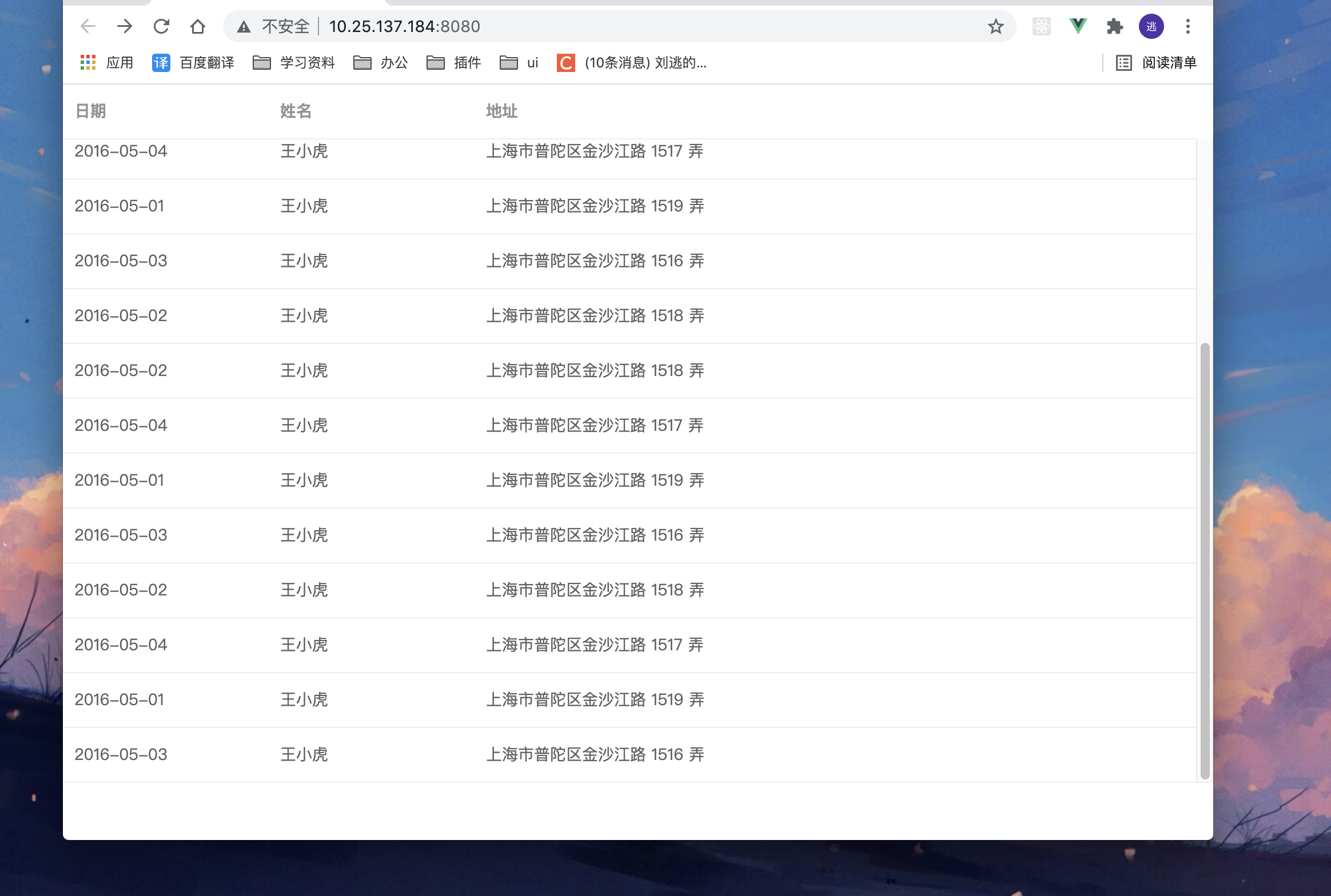Open the 插件 bookmarks folder

[455, 63]
